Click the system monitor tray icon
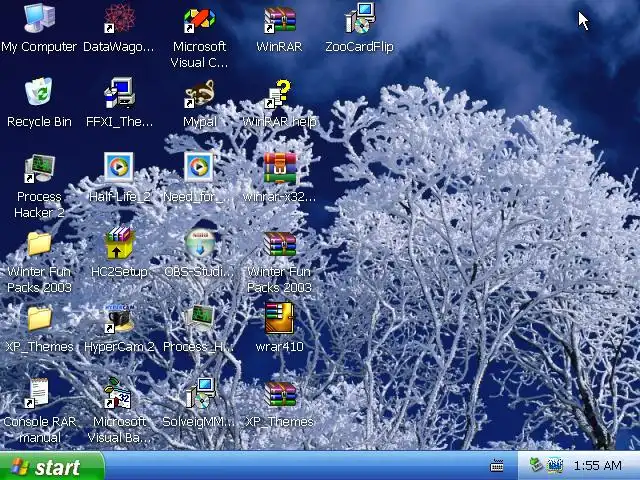The image size is (640, 480). pos(555,465)
